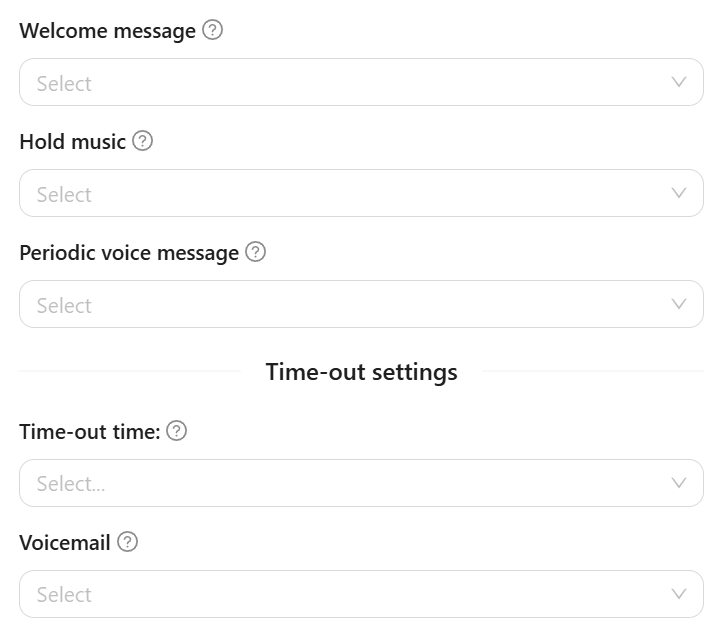Expand the Time-out time chevron arrow
The width and height of the screenshot is (726, 643).
point(679,483)
